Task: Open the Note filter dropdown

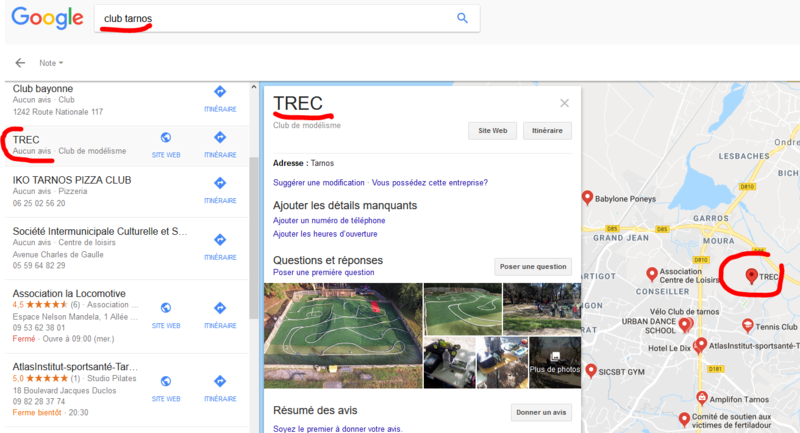Action: tap(51, 63)
